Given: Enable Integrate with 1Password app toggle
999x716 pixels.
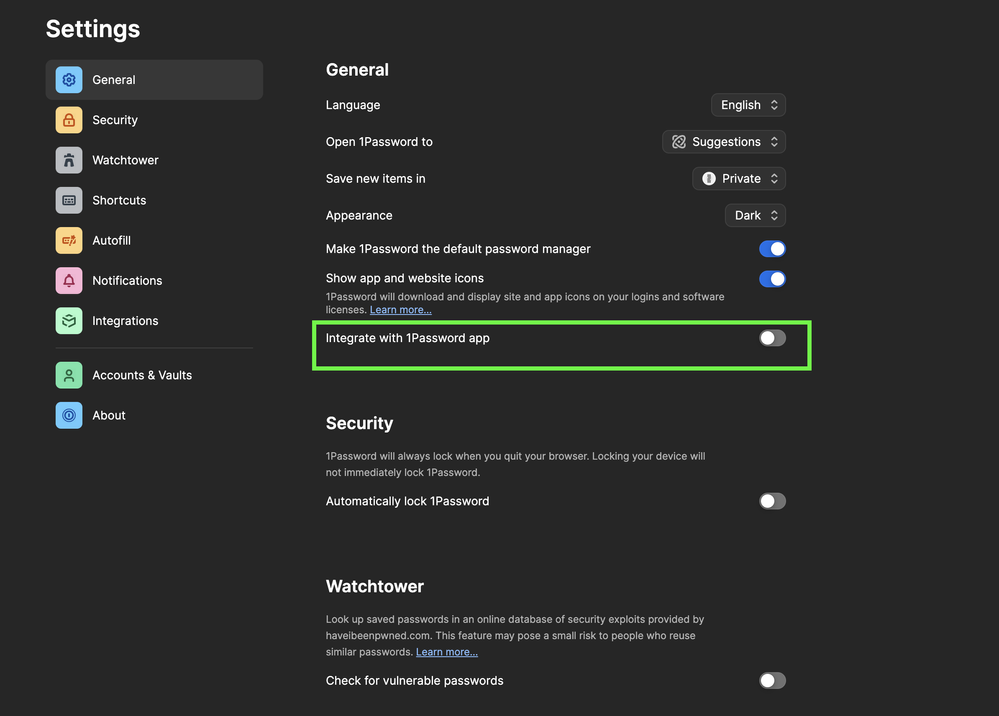Looking at the screenshot, I should [x=772, y=338].
